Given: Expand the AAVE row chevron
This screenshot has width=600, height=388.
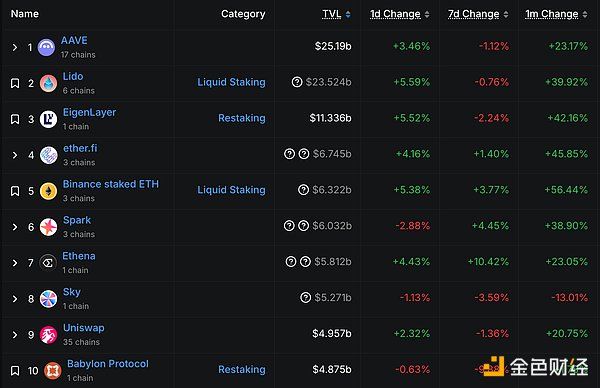Looking at the screenshot, I should [15, 47].
